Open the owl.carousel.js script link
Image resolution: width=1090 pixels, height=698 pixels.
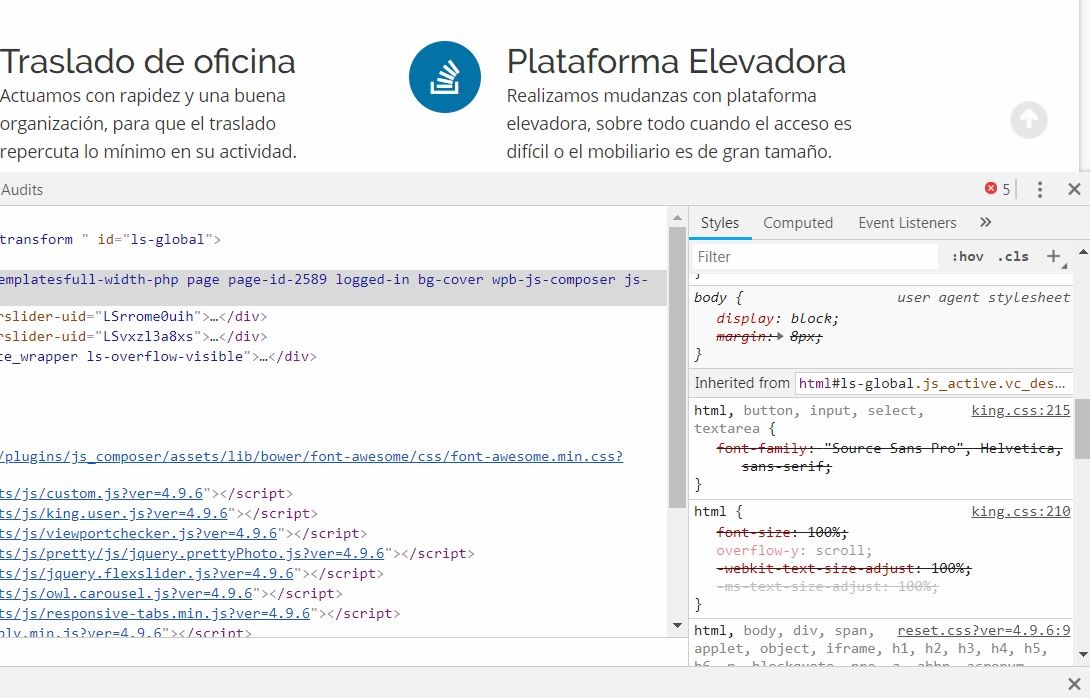[127, 594]
